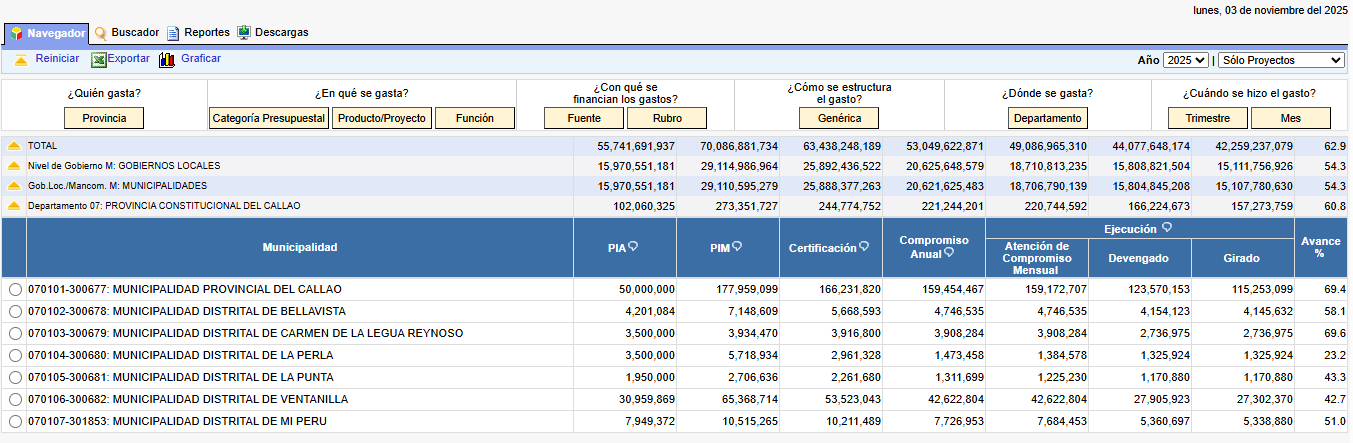Viewport: 1353px width, 443px height.
Task: Collapse the Departamento 07 Callao row arrow
Action: [14, 206]
